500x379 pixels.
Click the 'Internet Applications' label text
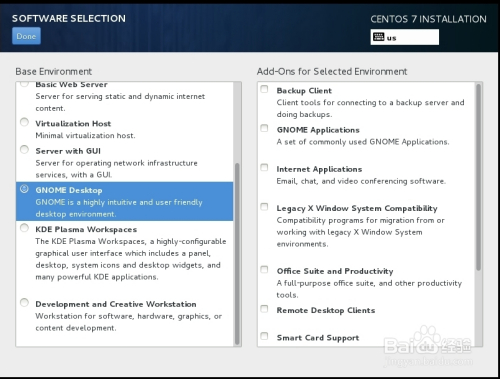tap(319, 169)
